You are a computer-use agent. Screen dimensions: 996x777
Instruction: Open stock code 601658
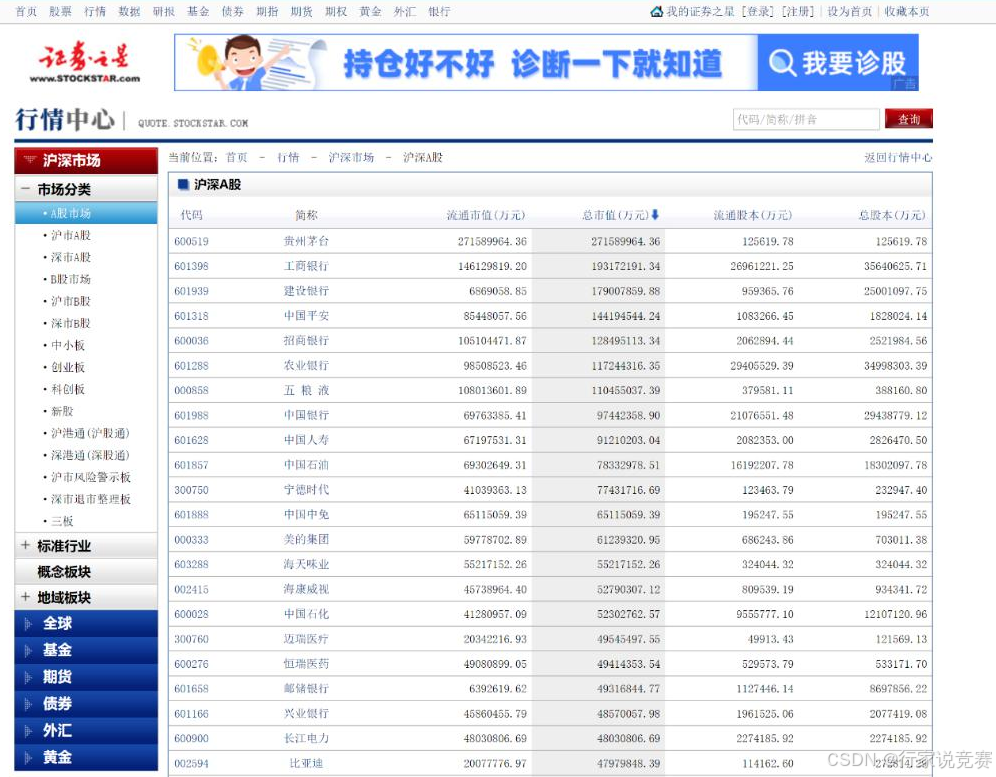(191, 689)
